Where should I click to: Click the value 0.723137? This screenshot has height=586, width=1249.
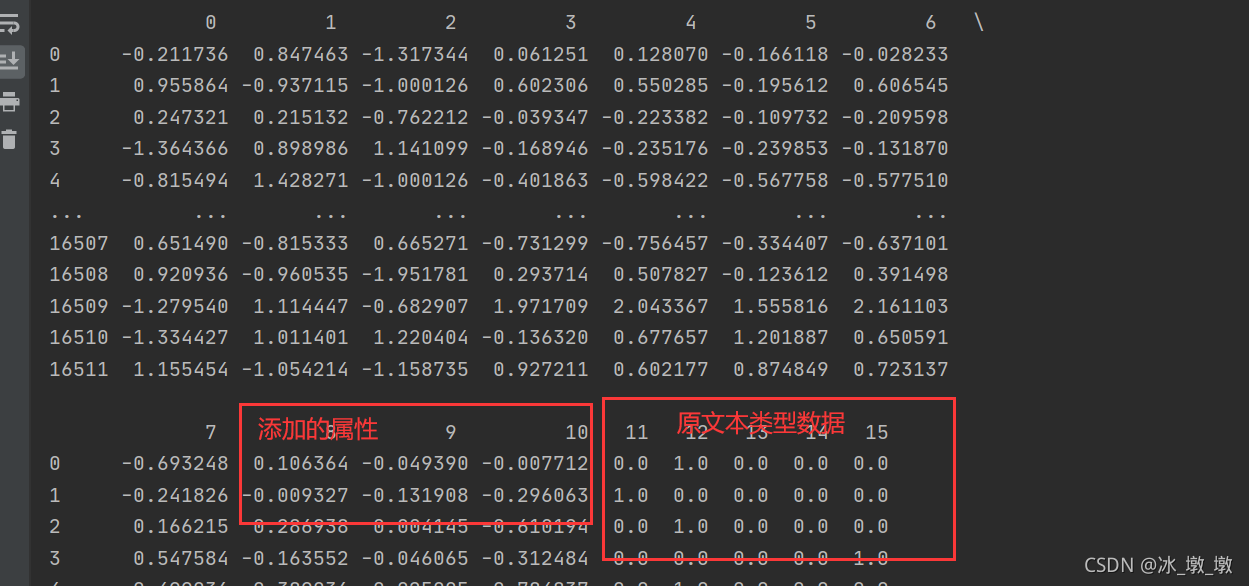(901, 369)
